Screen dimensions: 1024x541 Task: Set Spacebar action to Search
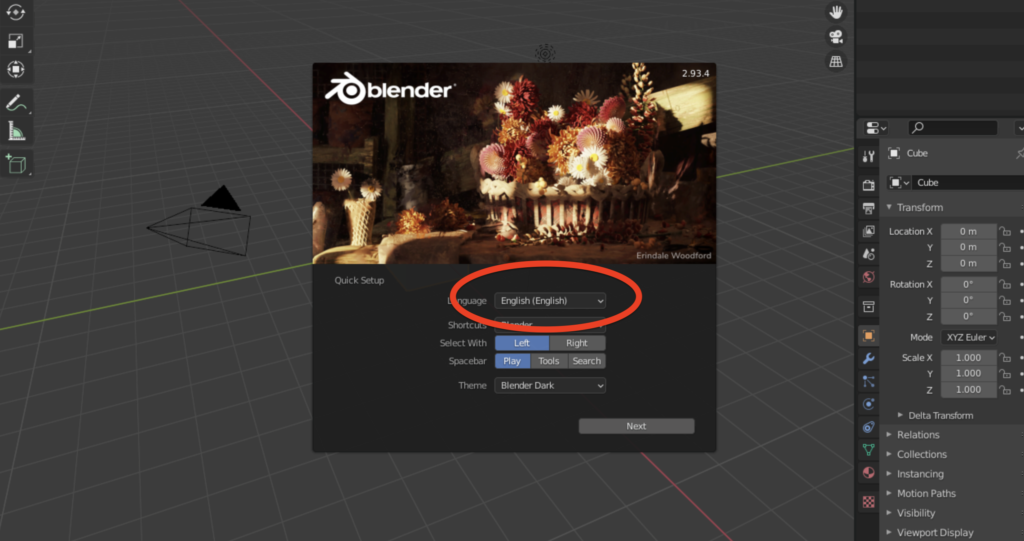point(587,361)
